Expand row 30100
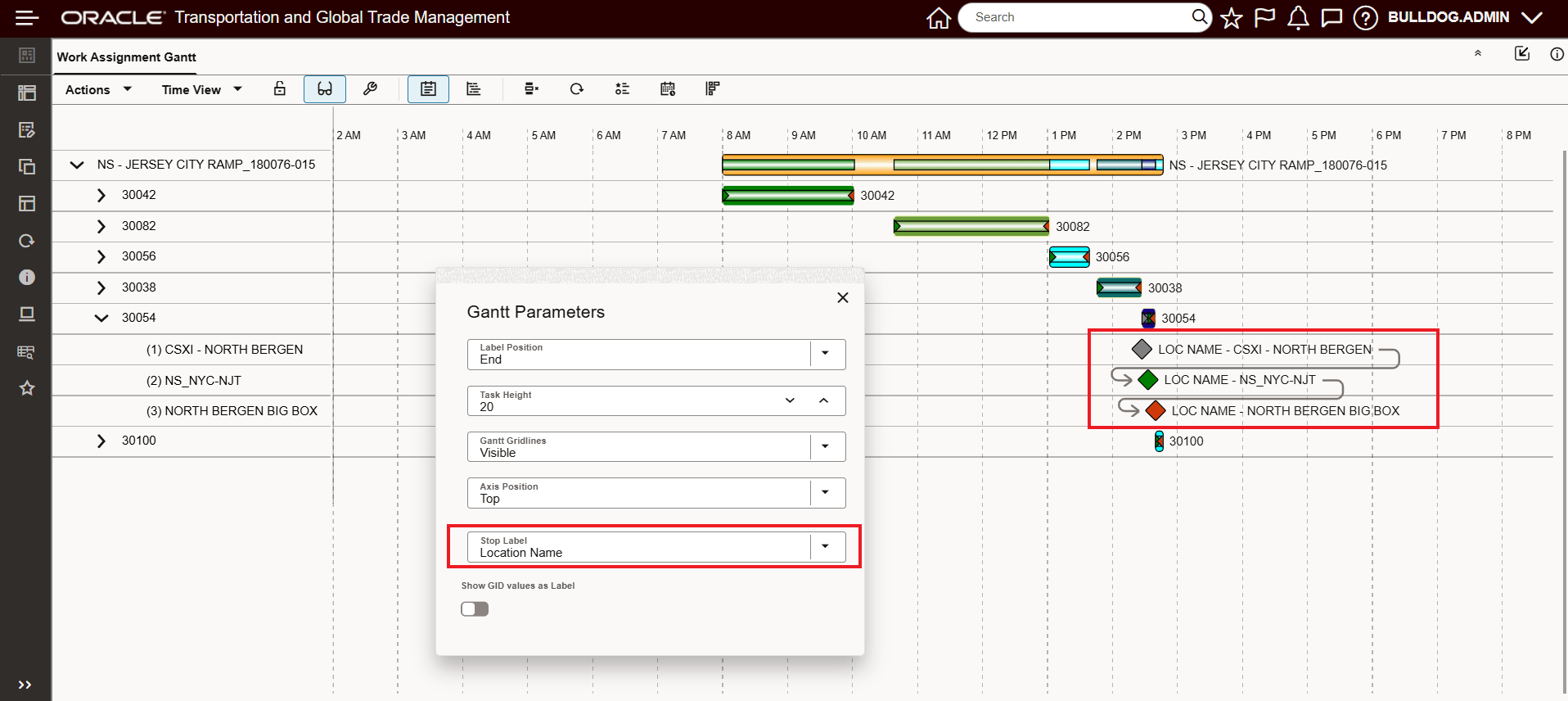The width and height of the screenshot is (1568, 701). tap(101, 441)
